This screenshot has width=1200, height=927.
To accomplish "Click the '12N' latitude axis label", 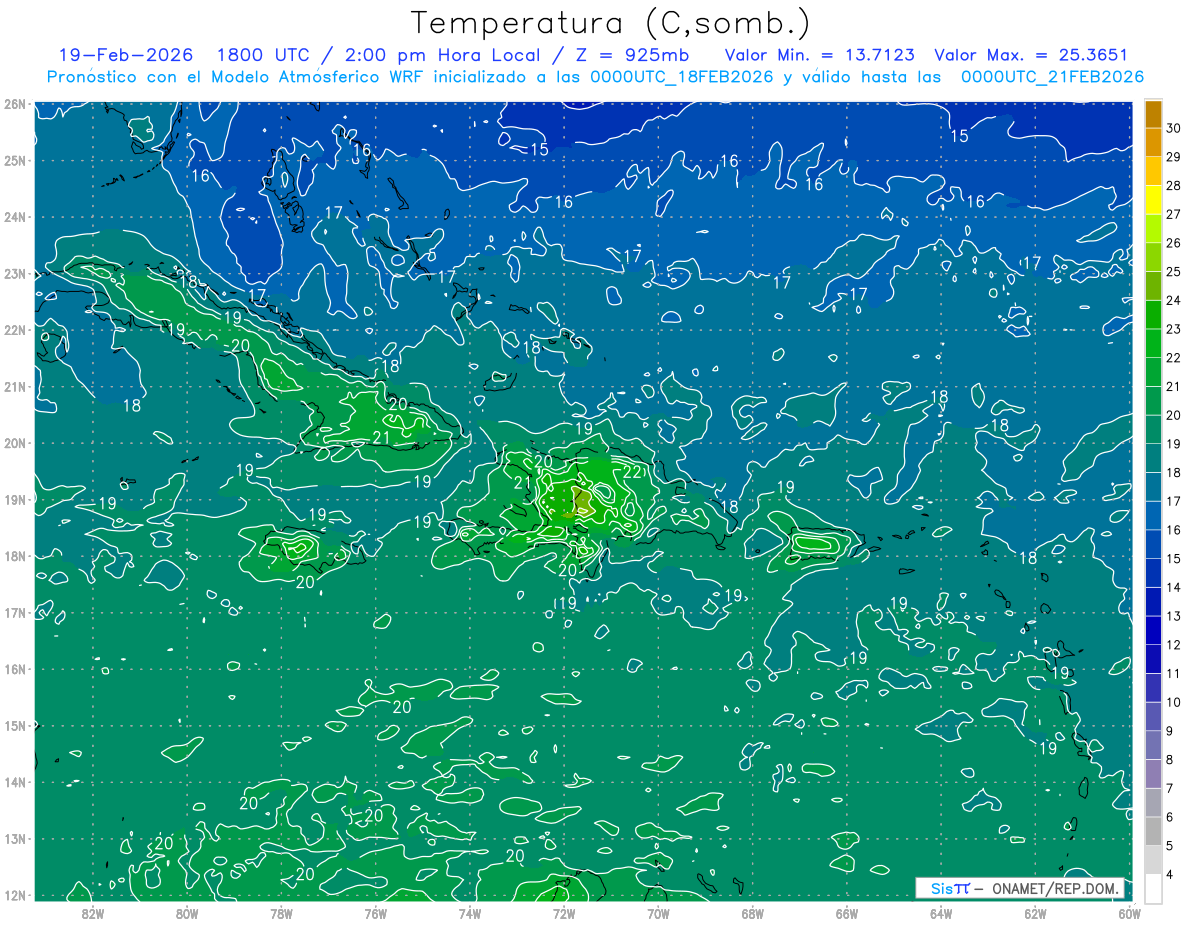I will pyautogui.click(x=14, y=895).
